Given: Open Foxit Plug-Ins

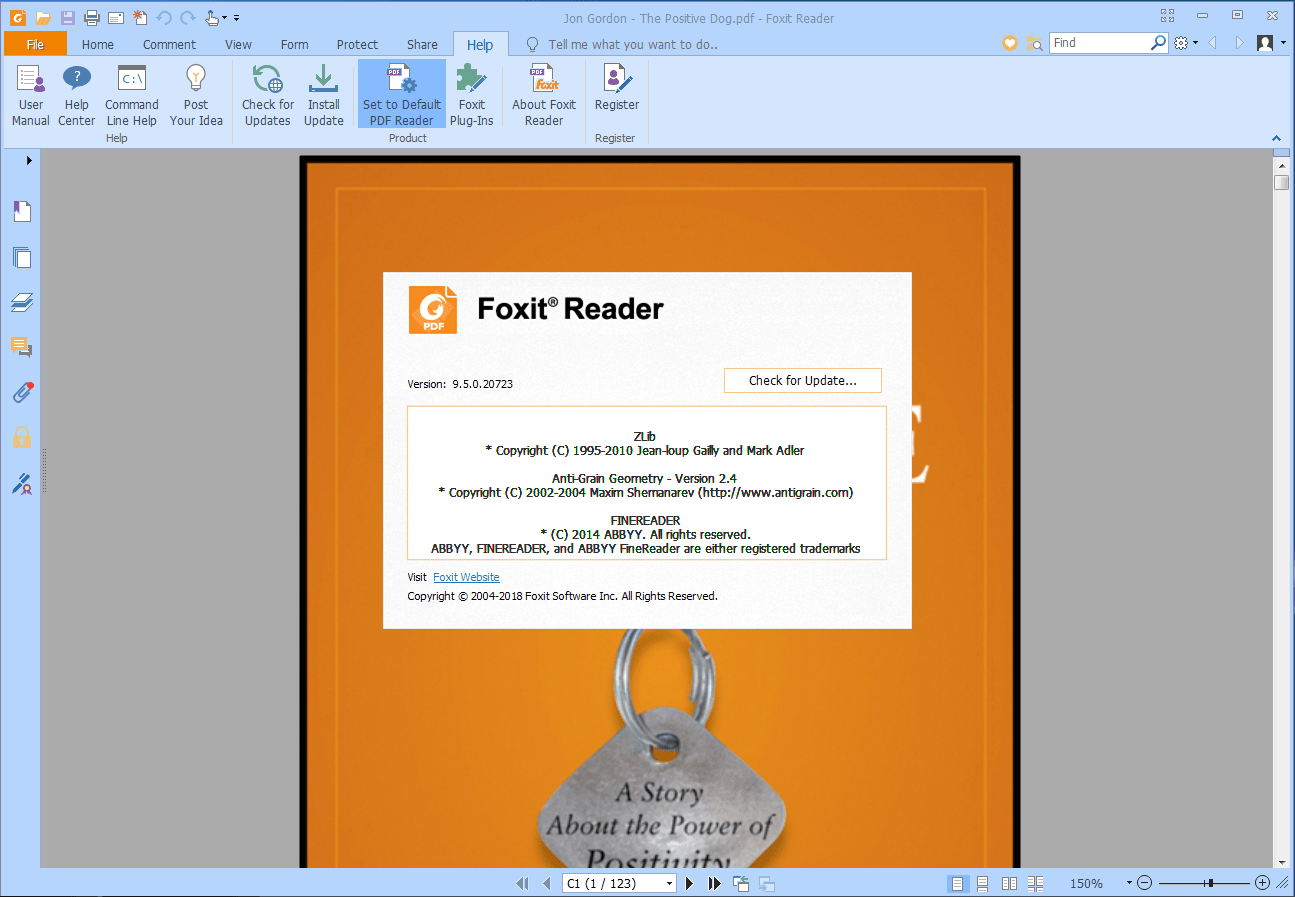Looking at the screenshot, I should point(472,96).
